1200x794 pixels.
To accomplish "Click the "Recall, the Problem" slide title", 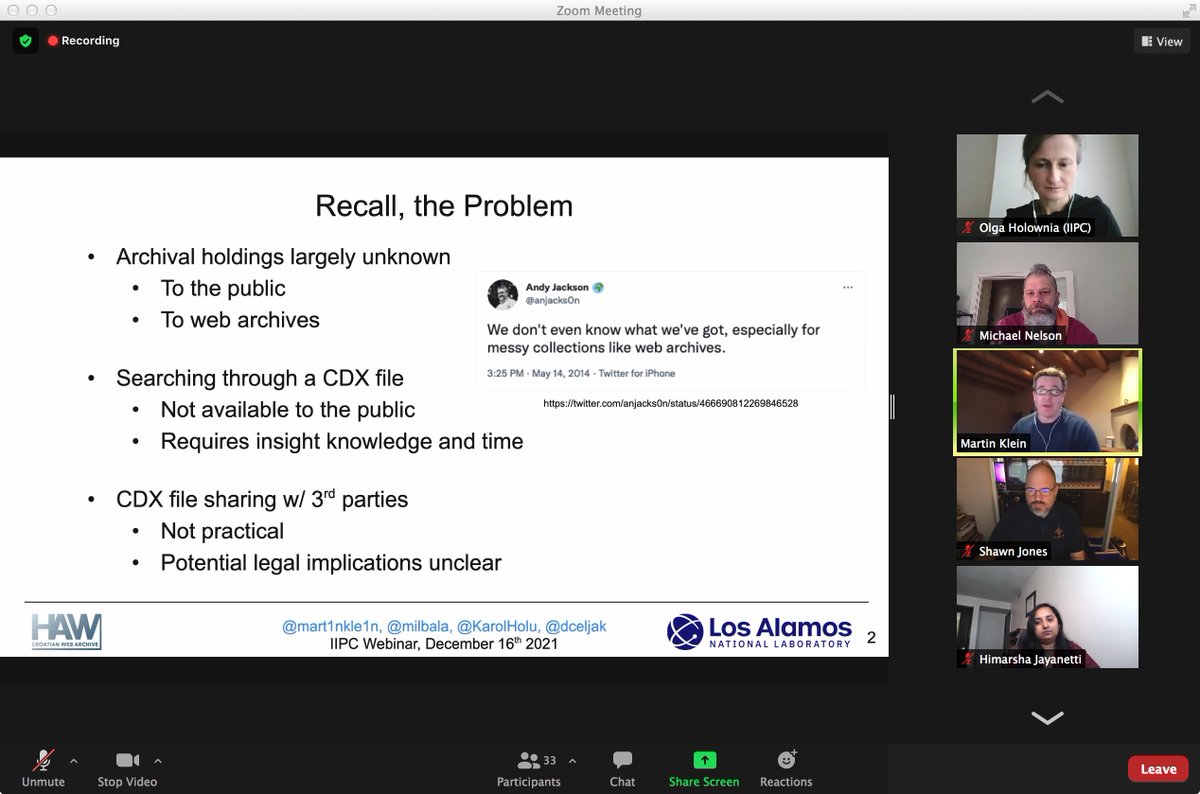I will point(444,206).
